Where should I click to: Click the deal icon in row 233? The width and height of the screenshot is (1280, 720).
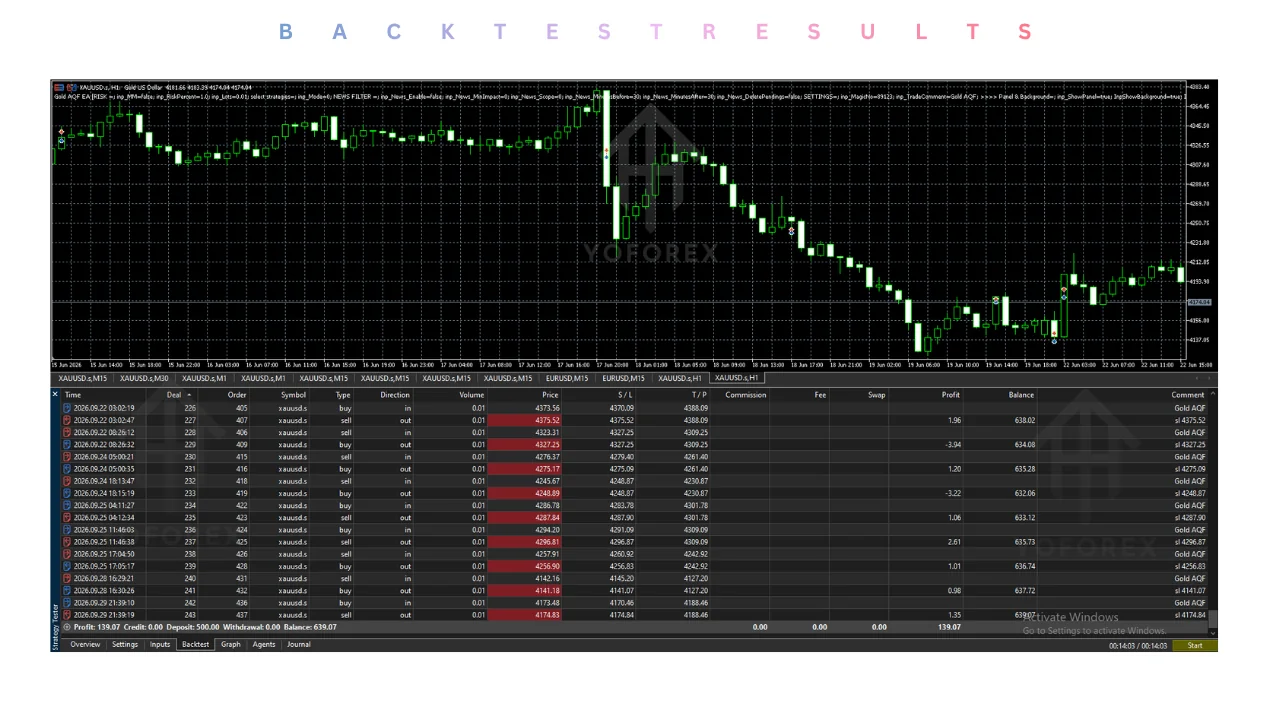pos(67,493)
